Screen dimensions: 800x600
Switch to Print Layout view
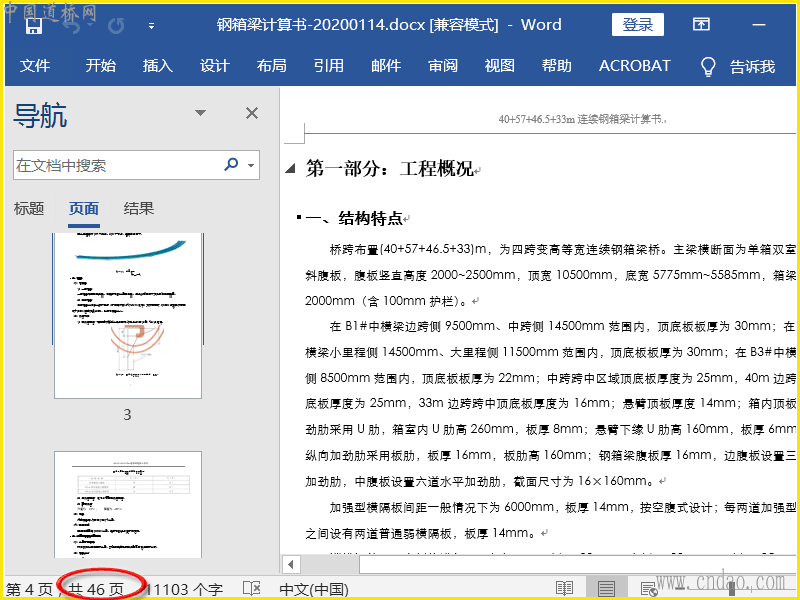pyautogui.click(x=606, y=589)
